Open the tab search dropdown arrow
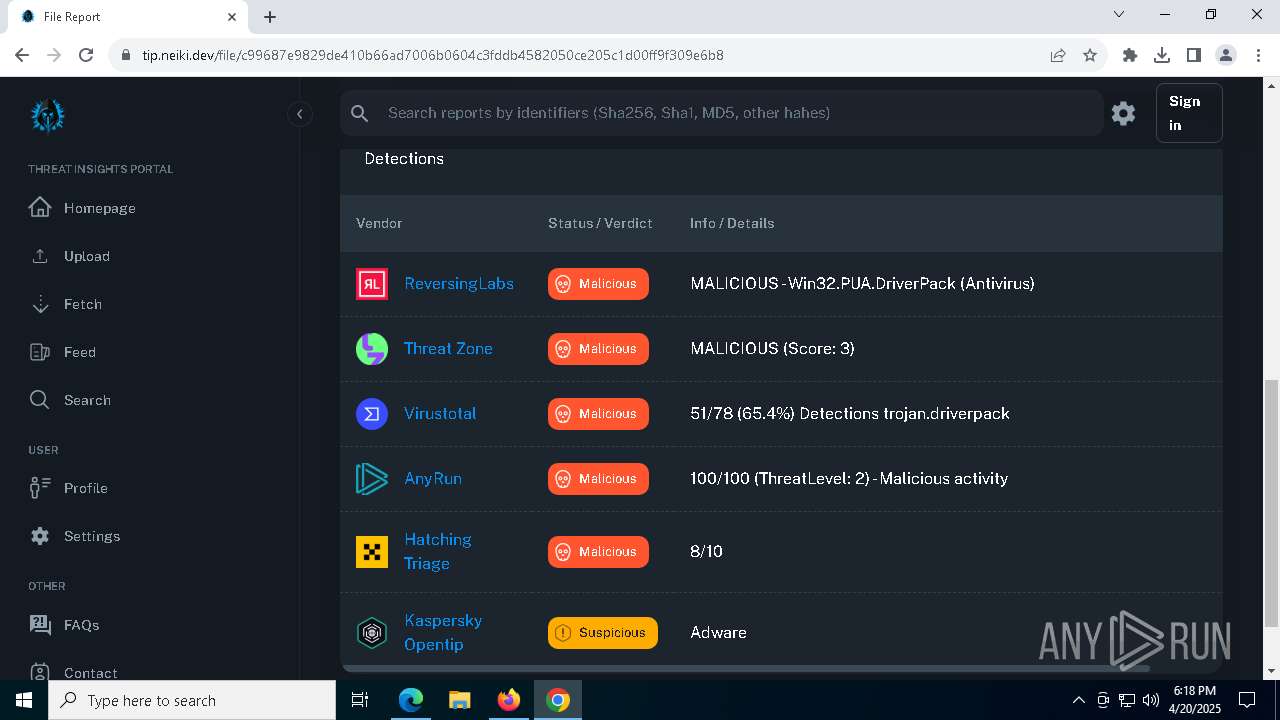The image size is (1280, 720). (1119, 15)
